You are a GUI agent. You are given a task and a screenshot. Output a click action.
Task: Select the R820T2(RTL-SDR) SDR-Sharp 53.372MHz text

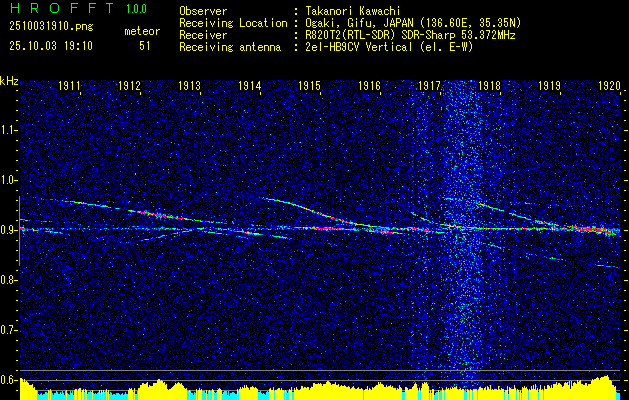pyautogui.click(x=410, y=35)
